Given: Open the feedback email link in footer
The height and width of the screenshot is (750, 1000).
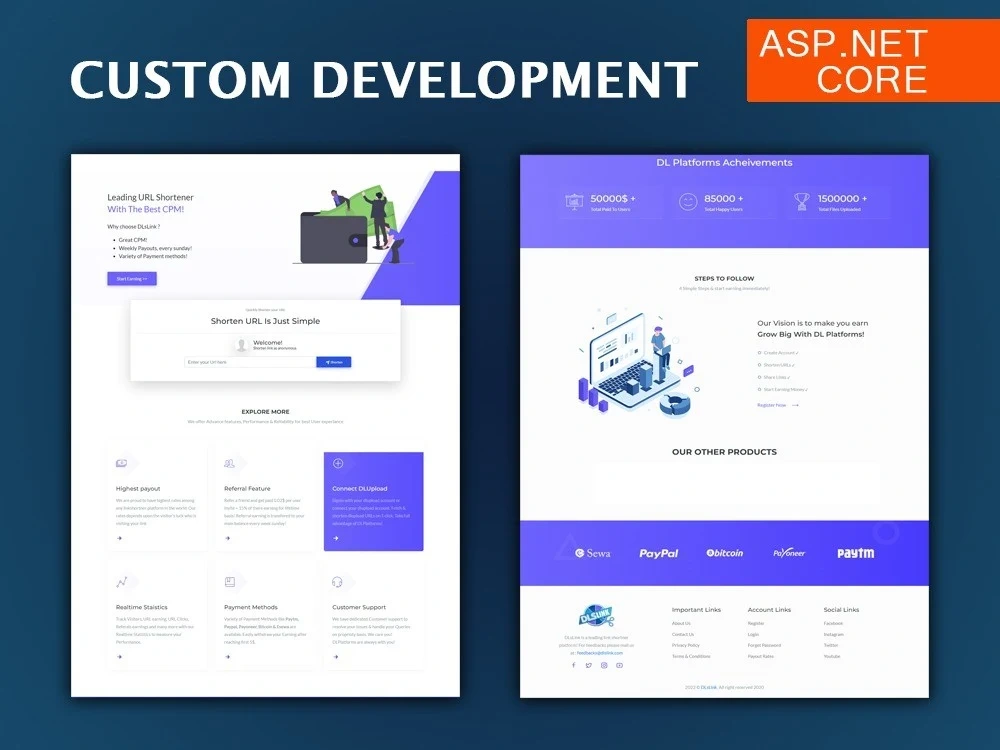Looking at the screenshot, I should click(x=599, y=653).
